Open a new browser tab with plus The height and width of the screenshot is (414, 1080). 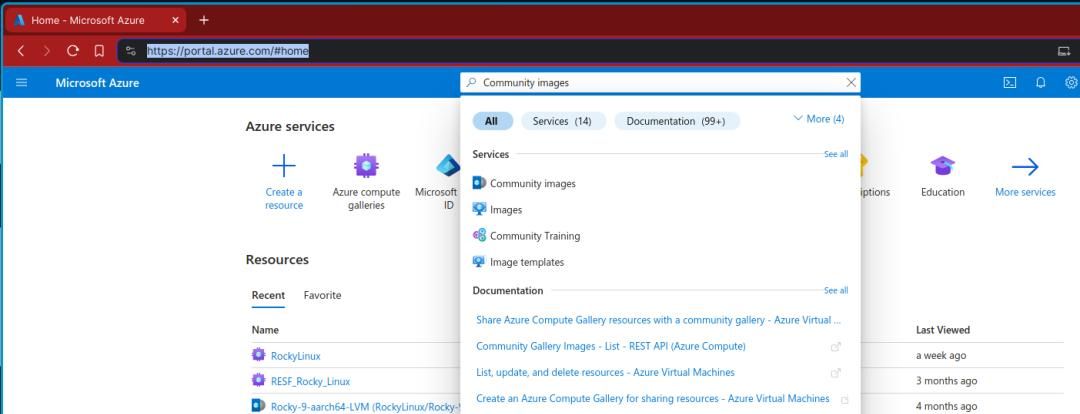click(x=204, y=20)
